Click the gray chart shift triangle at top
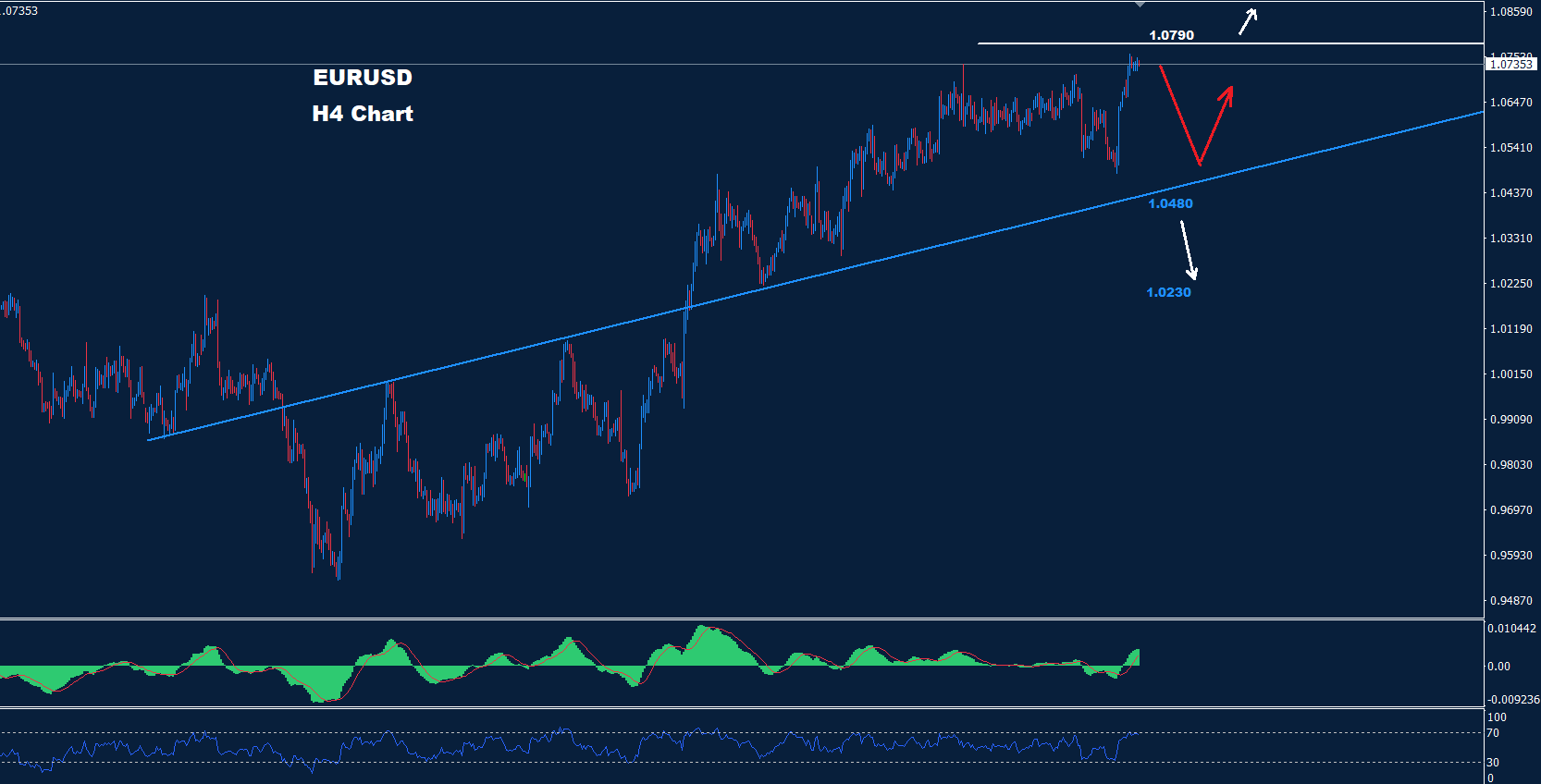Screen dimensions: 1541x784 coord(1140,6)
